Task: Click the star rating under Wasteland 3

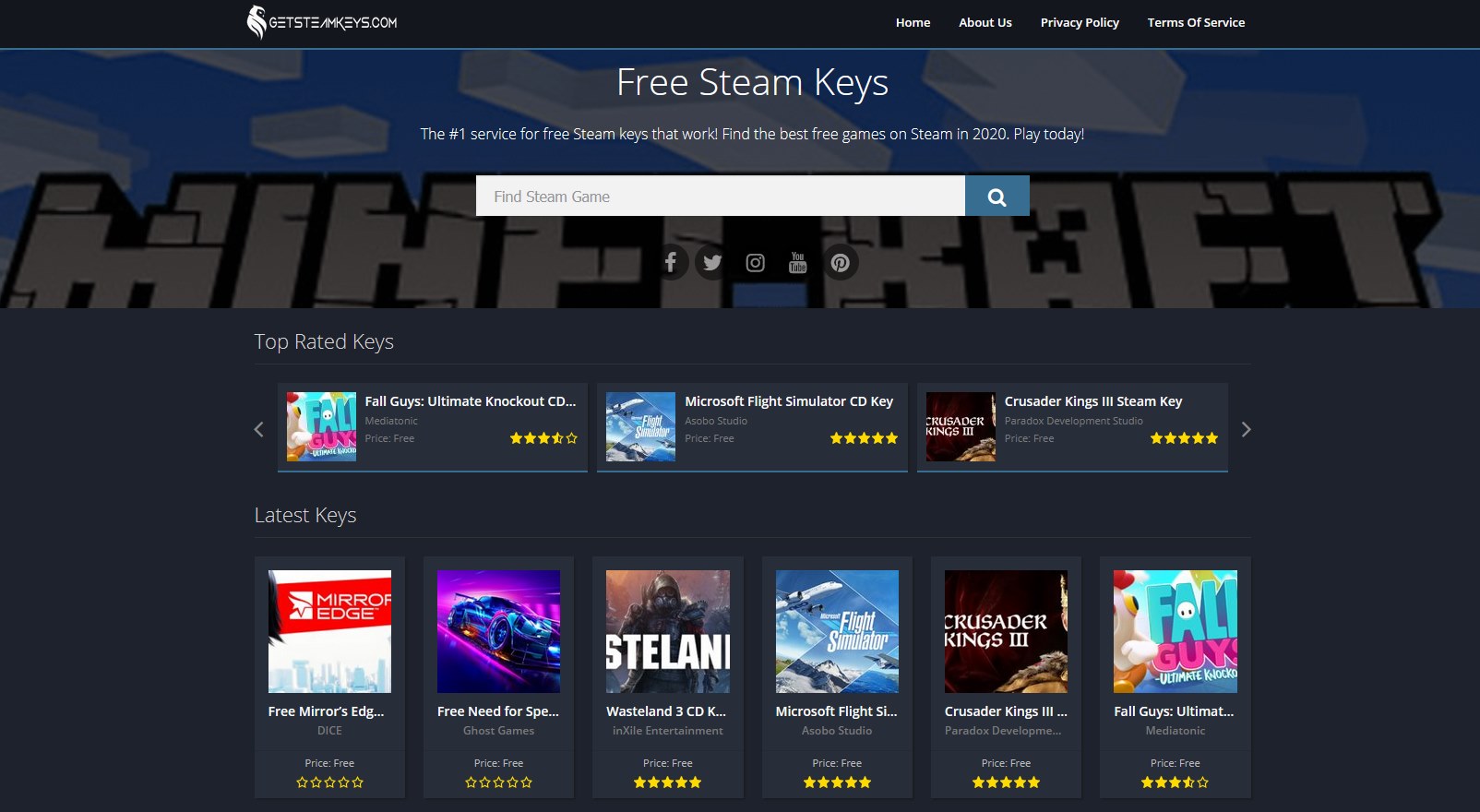Action: (x=668, y=782)
